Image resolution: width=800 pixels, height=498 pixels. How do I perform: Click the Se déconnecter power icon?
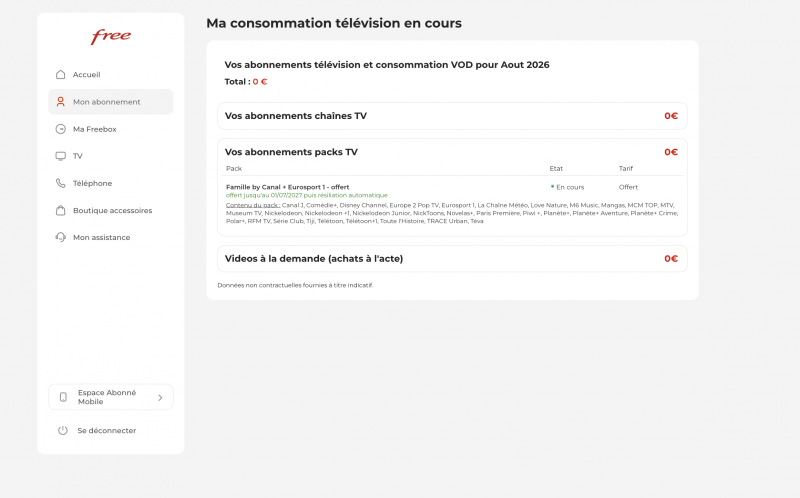click(63, 430)
